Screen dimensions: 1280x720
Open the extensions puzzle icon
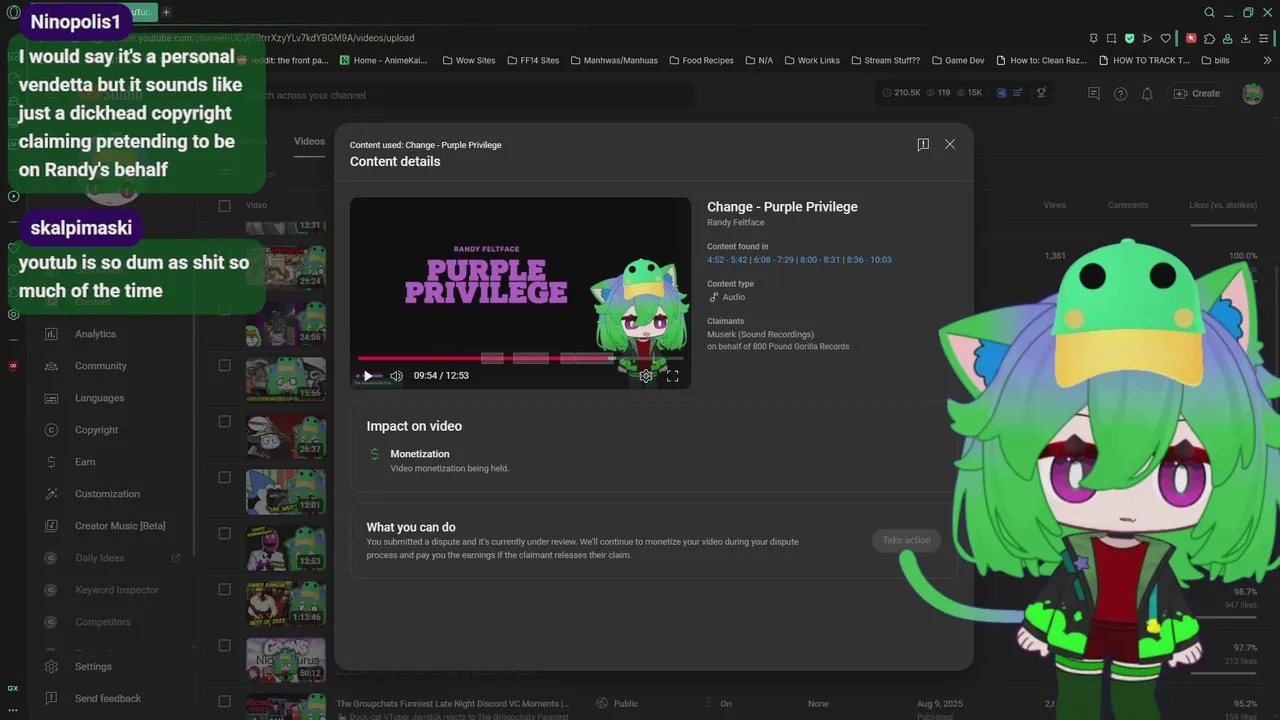(x=1209, y=38)
